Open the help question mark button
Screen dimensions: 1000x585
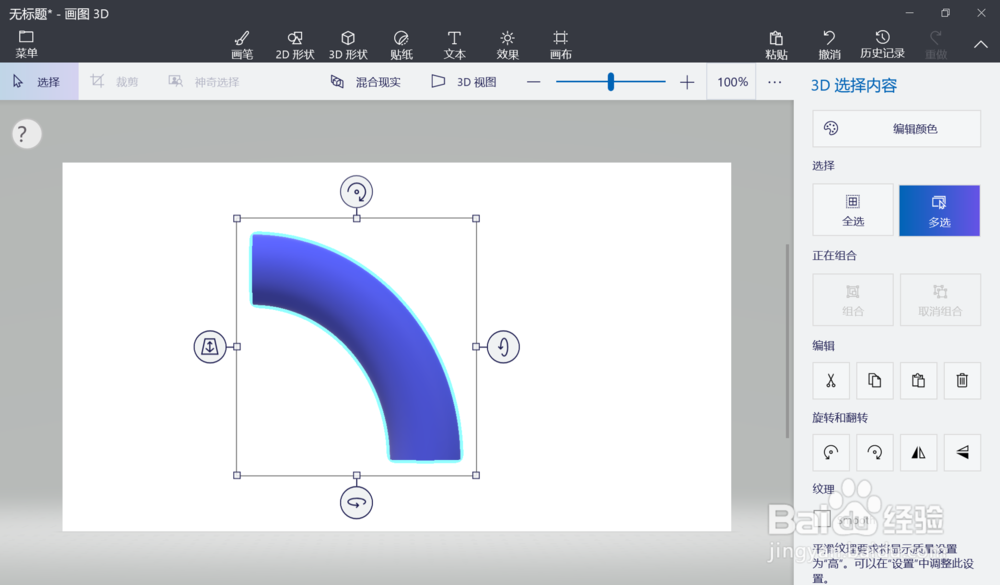pos(26,134)
